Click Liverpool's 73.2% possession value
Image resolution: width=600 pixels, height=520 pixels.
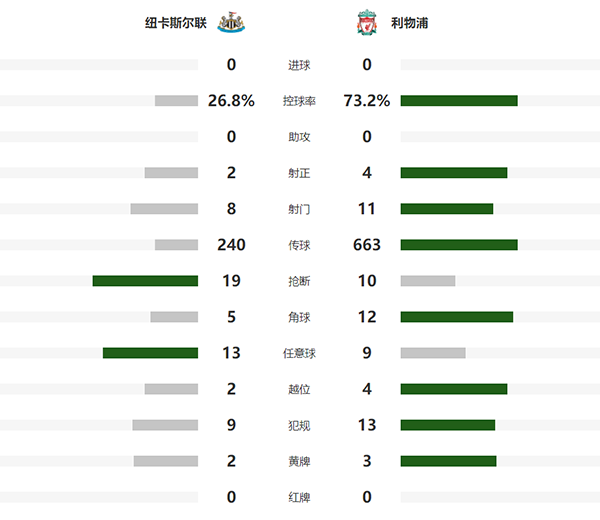click(367, 101)
